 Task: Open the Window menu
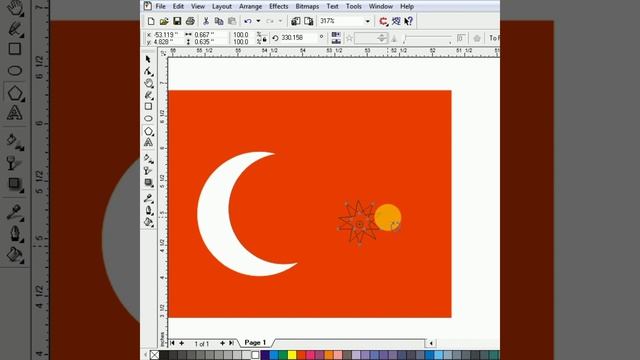[380, 7]
